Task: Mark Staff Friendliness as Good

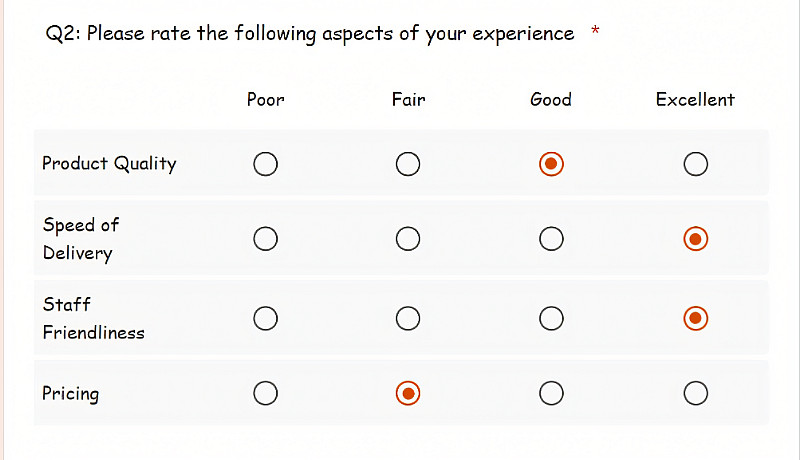Action: (551, 318)
